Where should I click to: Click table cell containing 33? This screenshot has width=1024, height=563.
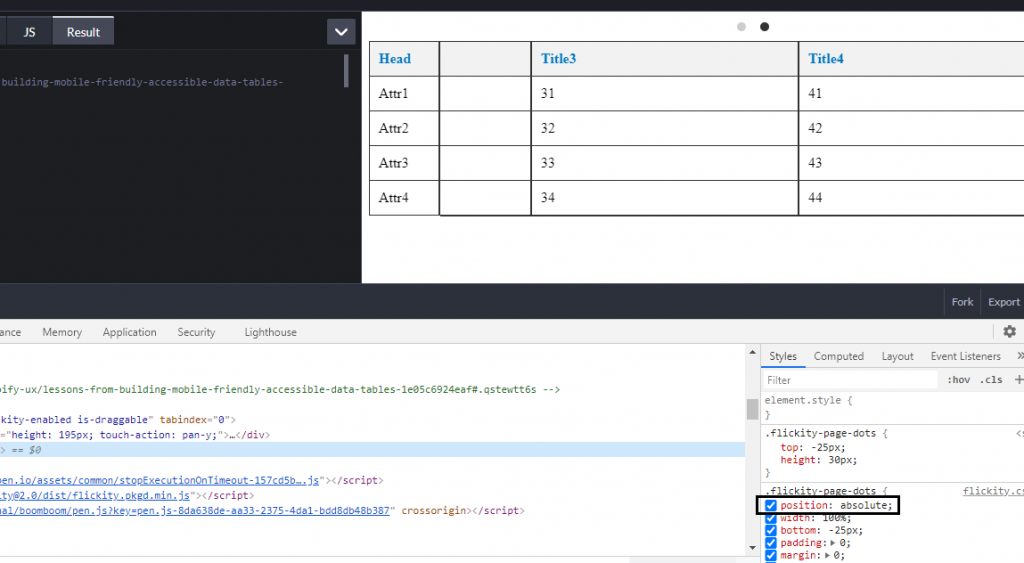pos(665,163)
